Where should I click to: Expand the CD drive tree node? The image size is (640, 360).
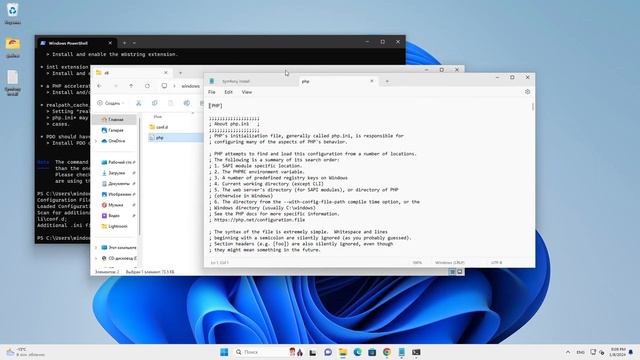[96, 258]
